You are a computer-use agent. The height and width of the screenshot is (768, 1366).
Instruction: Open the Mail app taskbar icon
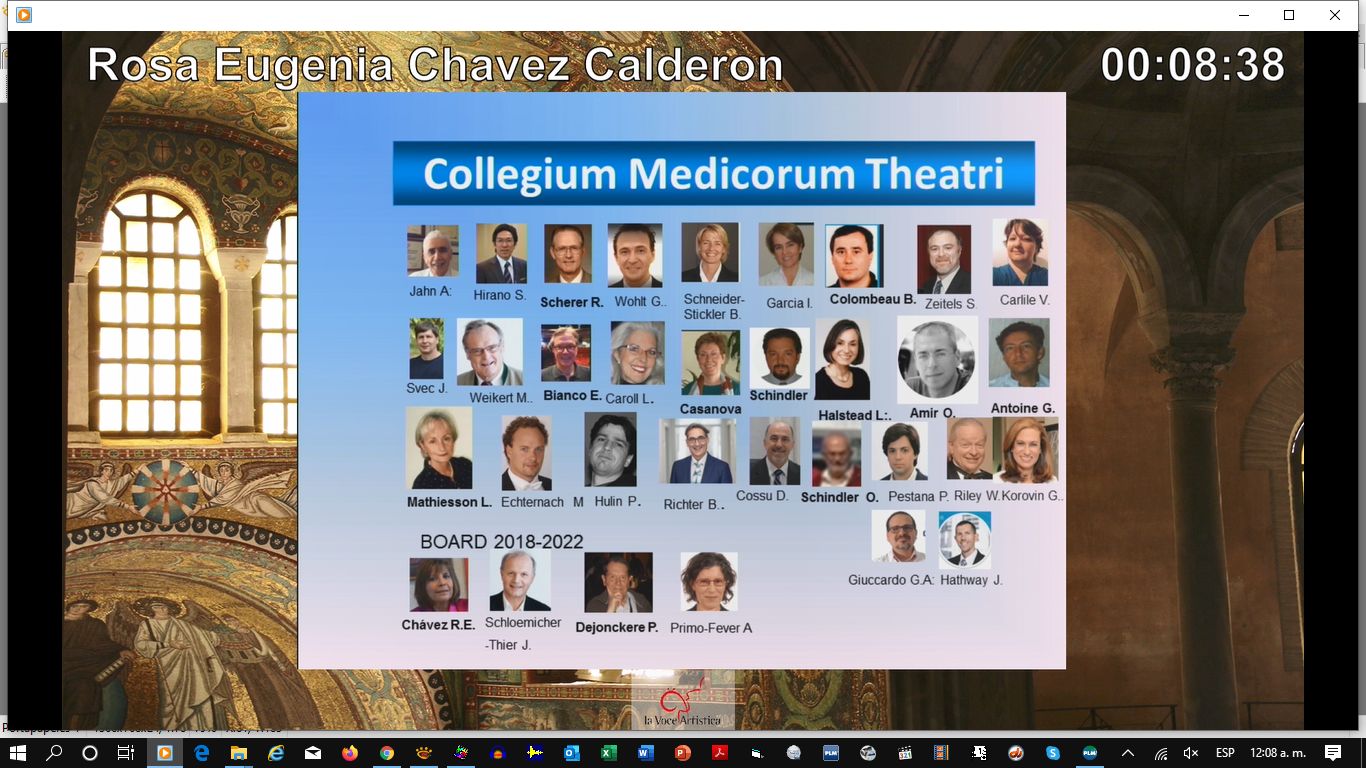(x=312, y=753)
